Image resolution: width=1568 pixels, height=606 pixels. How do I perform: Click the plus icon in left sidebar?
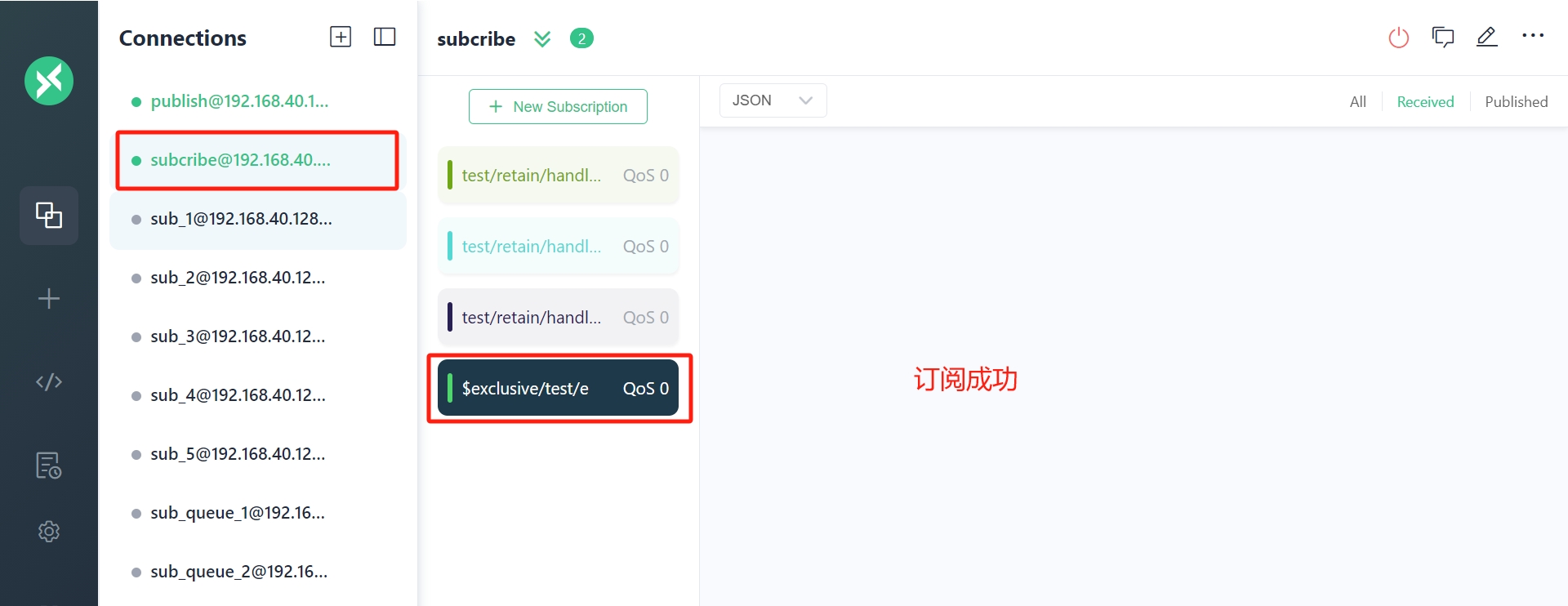tap(49, 298)
